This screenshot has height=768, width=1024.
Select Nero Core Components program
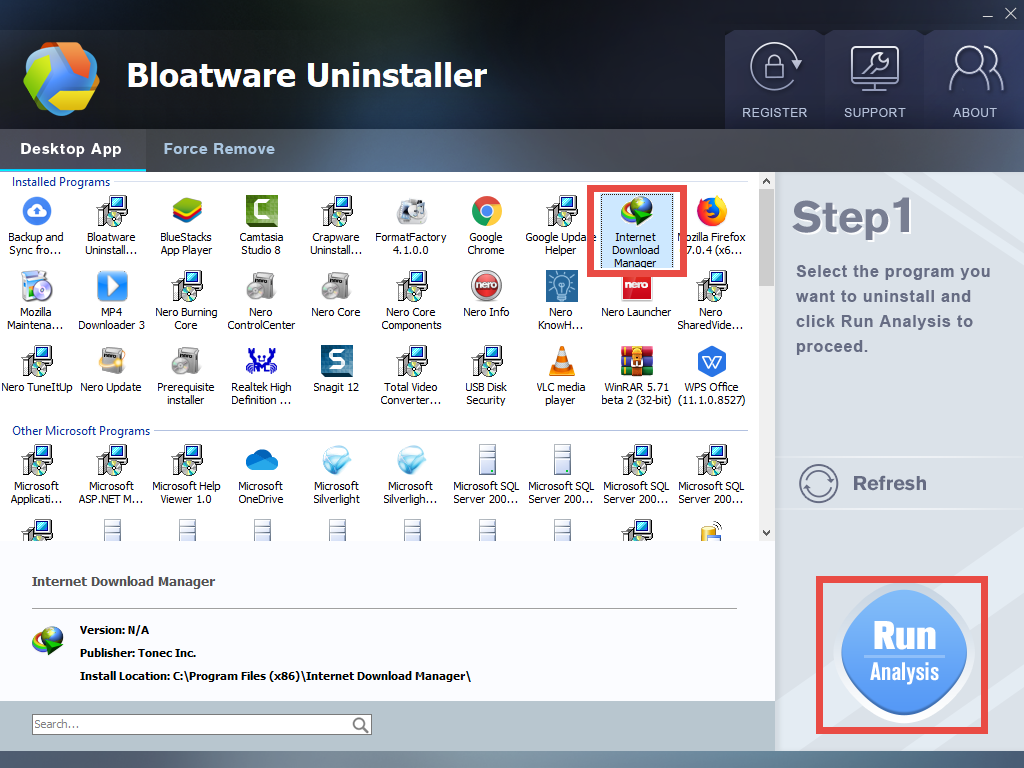[411, 300]
